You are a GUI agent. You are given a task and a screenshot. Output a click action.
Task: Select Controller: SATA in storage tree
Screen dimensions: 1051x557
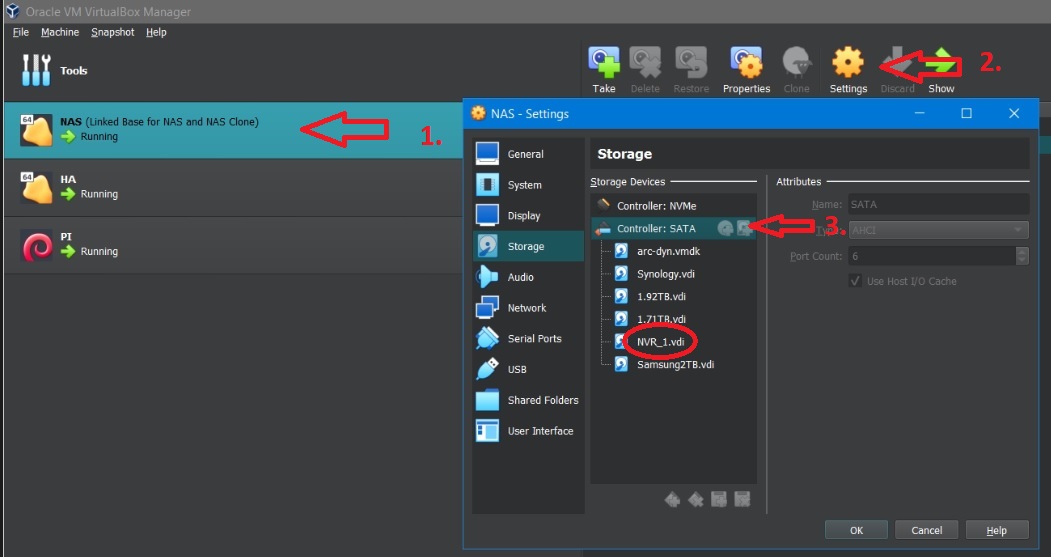point(674,229)
